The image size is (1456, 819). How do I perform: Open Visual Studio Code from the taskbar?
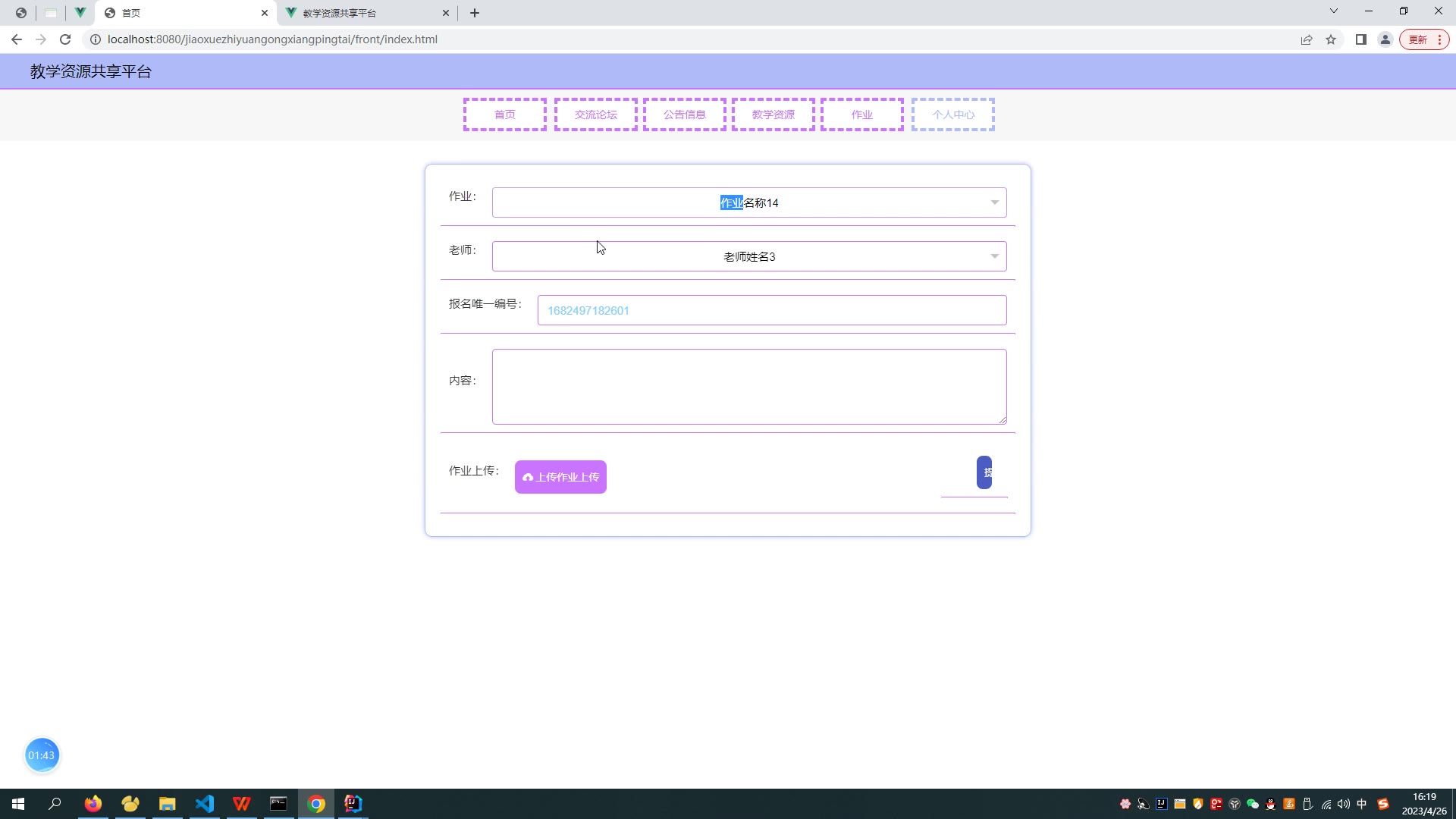pos(205,804)
